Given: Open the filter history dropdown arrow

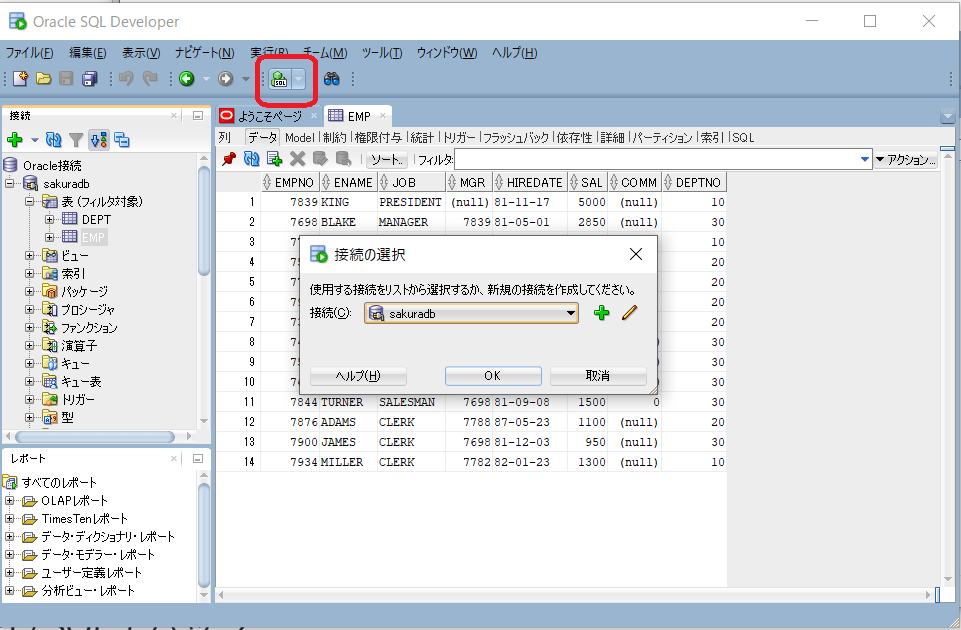Looking at the screenshot, I should pos(865,159).
